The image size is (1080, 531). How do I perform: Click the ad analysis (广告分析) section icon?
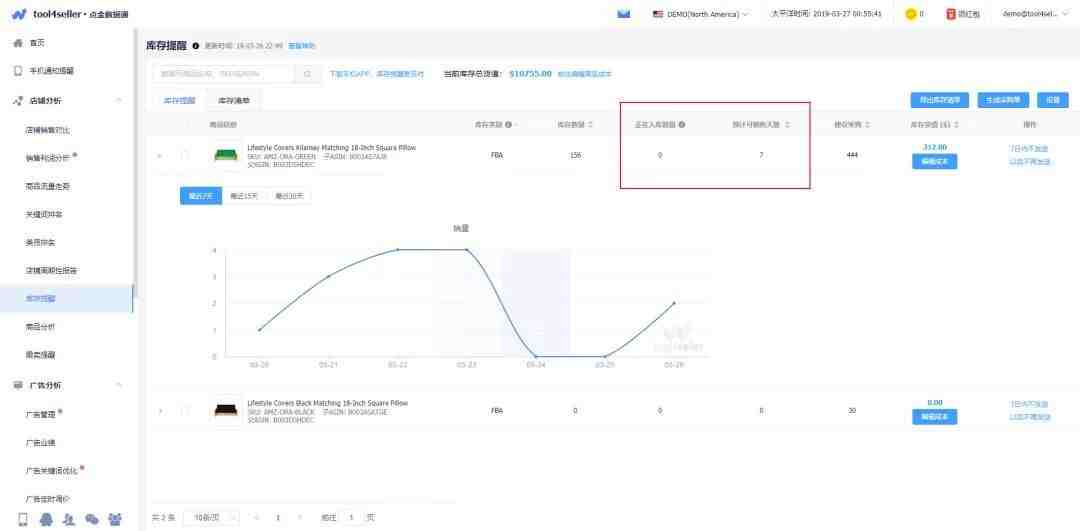tap(19, 385)
